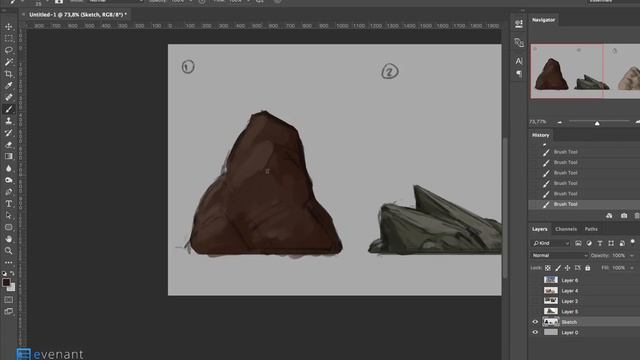Select the Eyedropper tool
This screenshot has width=640, height=360.
click(x=9, y=86)
